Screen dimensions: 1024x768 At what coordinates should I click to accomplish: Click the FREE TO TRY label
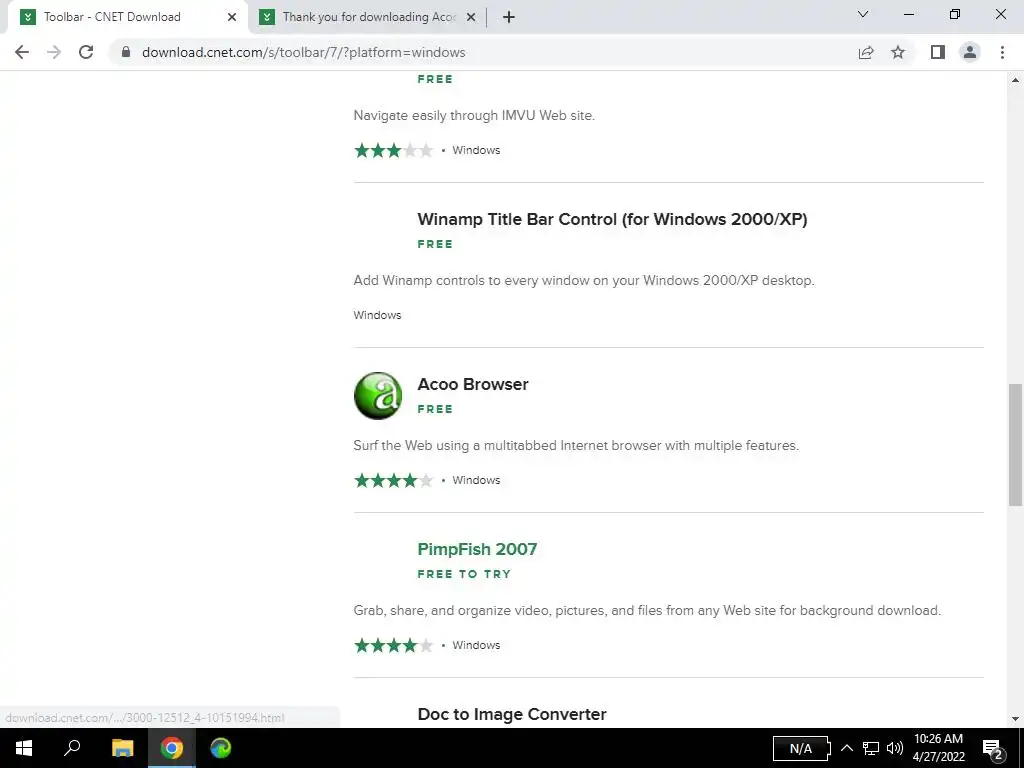pyautogui.click(x=464, y=574)
